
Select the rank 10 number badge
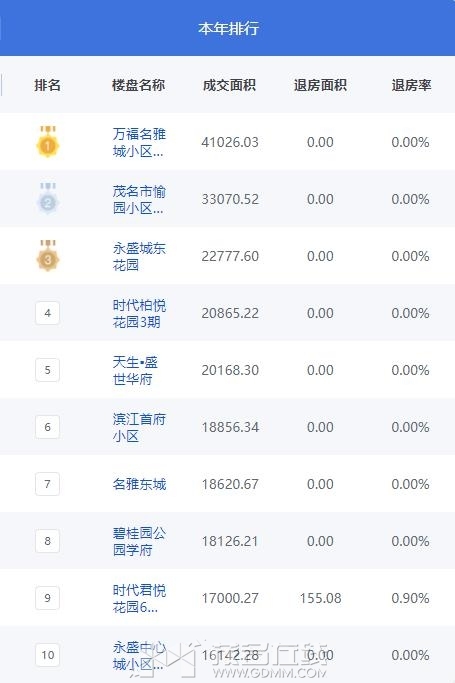pyautogui.click(x=47, y=655)
